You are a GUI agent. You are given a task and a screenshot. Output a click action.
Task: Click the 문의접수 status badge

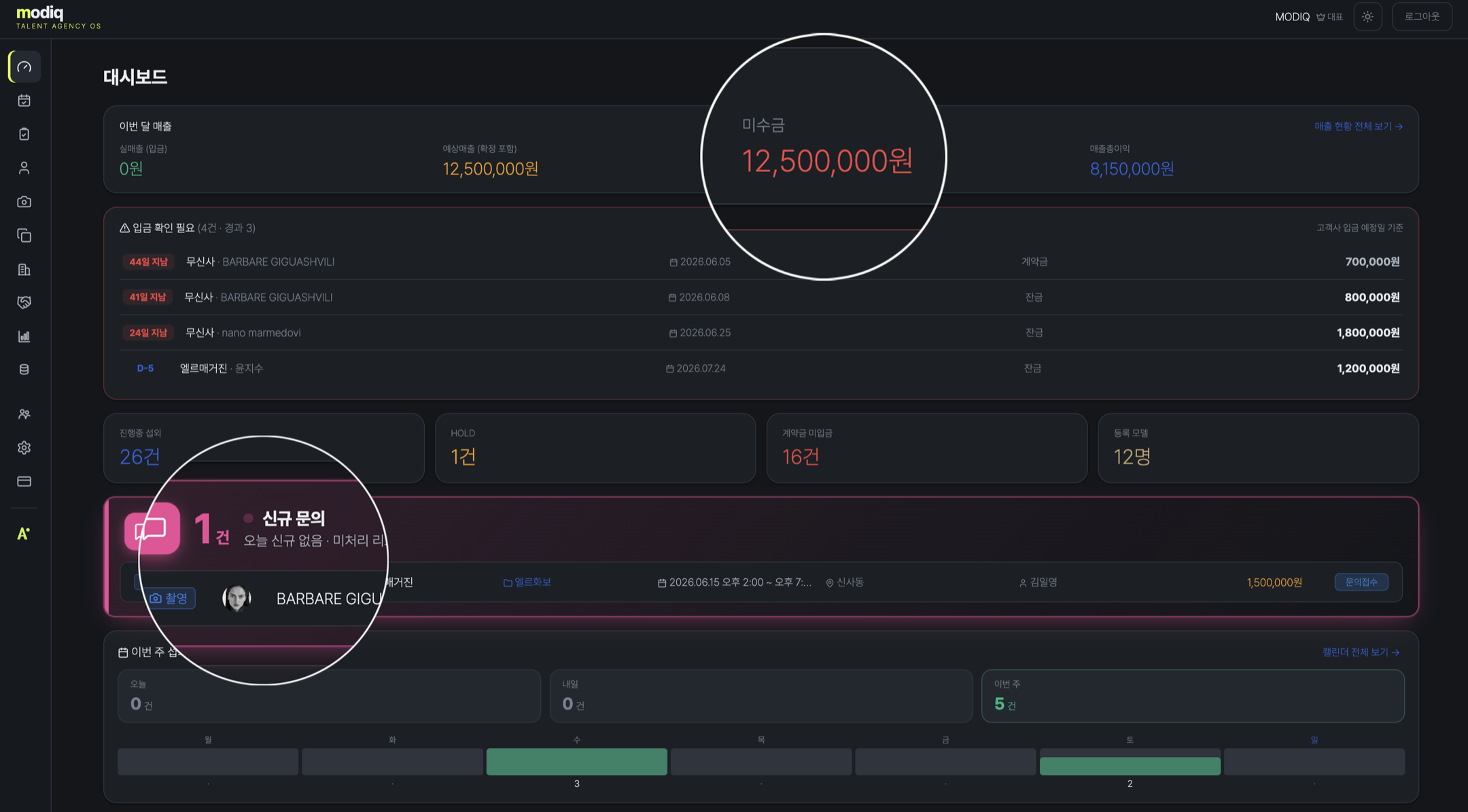(x=1361, y=582)
